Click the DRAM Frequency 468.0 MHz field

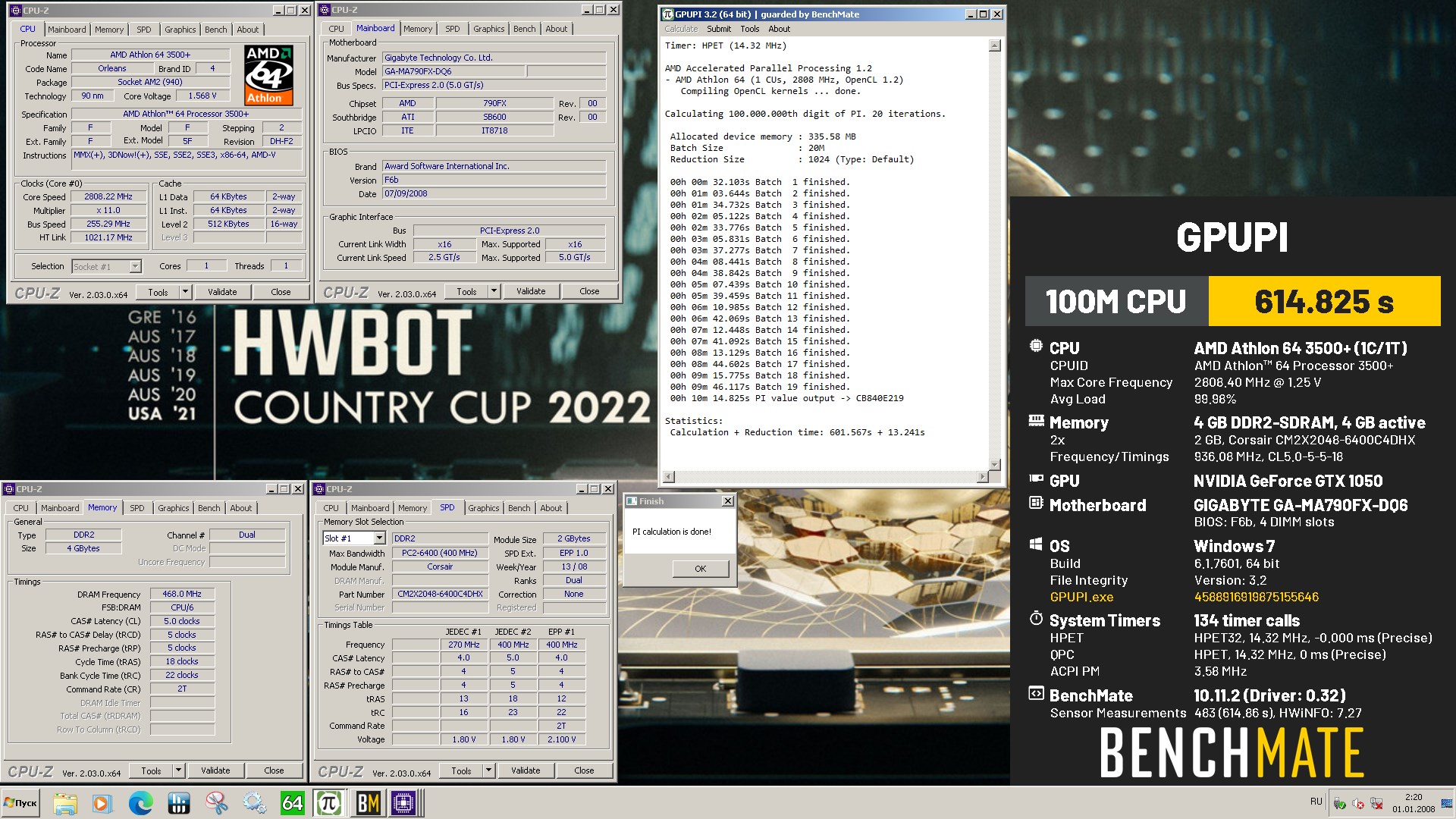click(182, 594)
